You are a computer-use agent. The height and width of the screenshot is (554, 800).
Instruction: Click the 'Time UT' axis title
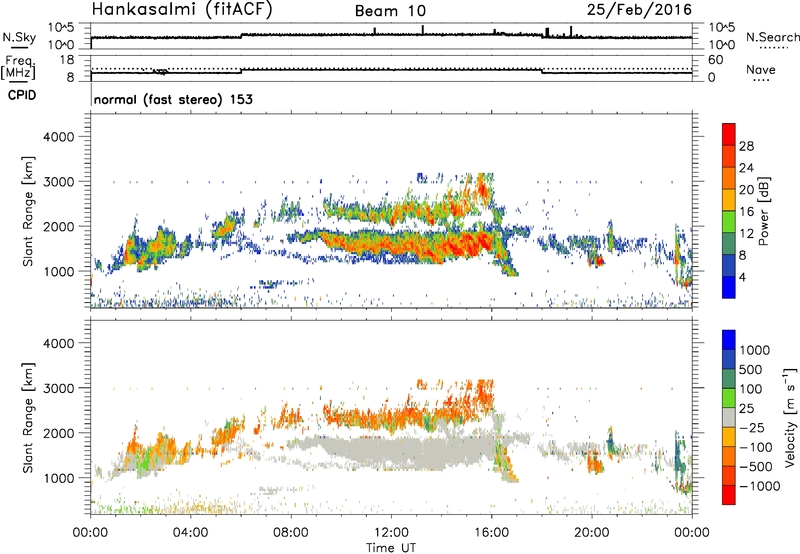tap(391, 547)
